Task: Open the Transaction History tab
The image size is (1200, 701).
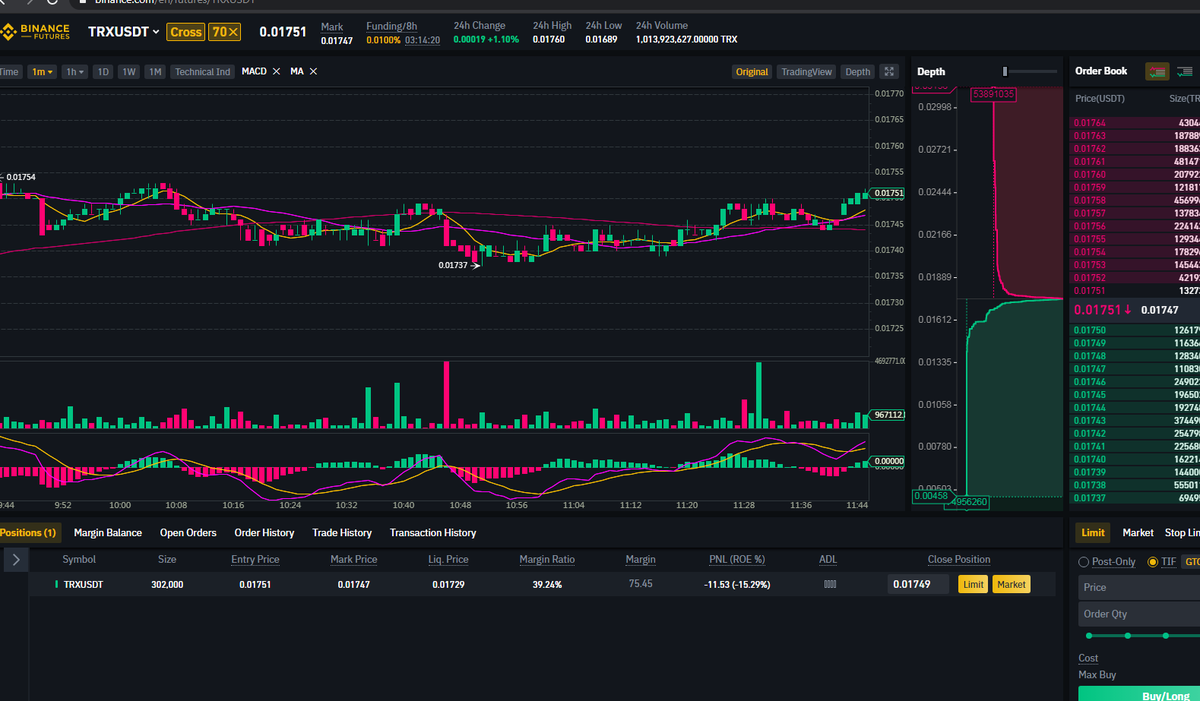Action: [433, 533]
